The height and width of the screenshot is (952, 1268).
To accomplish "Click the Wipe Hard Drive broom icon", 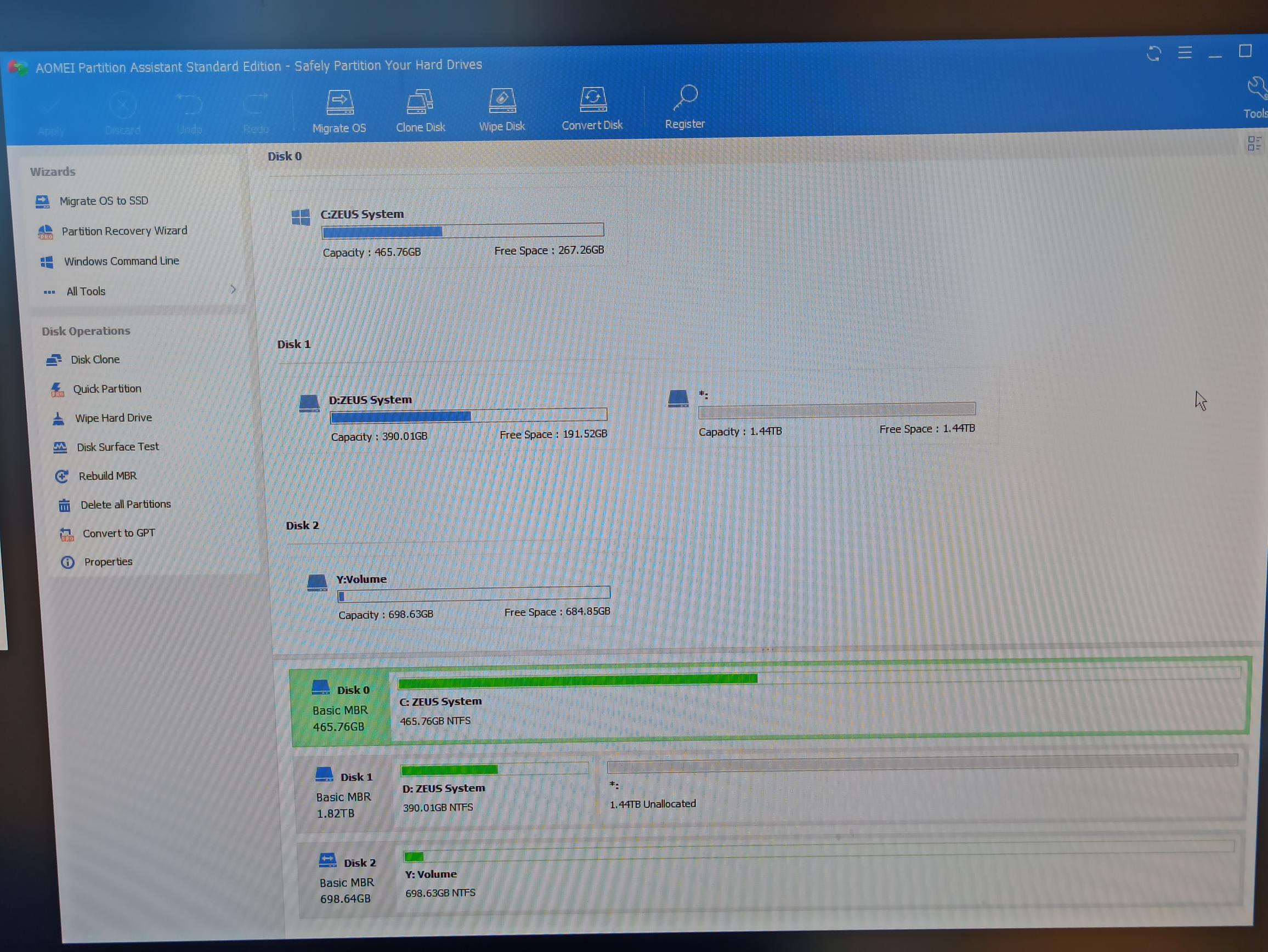I will click(x=59, y=419).
